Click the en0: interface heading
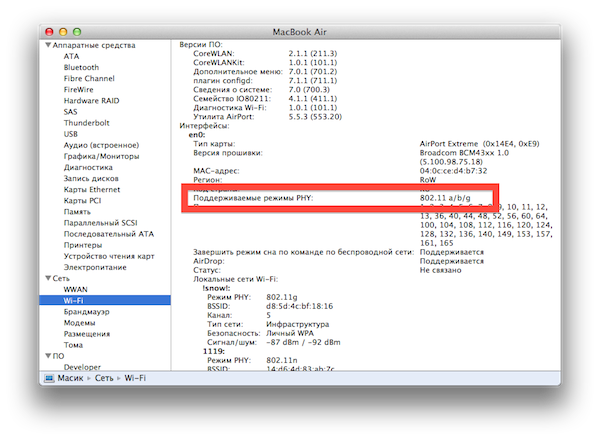 pos(197,135)
